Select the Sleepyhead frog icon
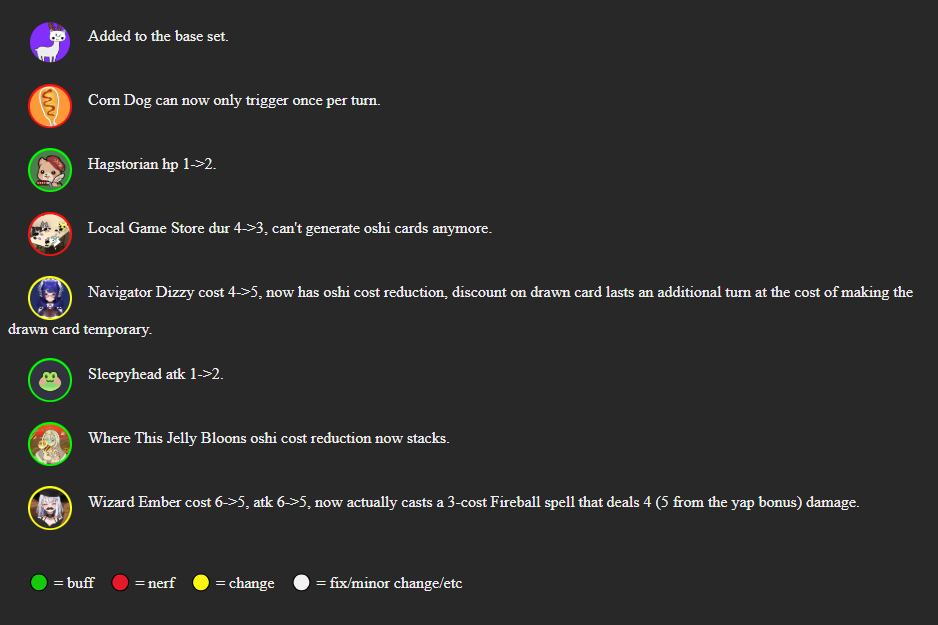Screen dimensions: 938x625 50,380
